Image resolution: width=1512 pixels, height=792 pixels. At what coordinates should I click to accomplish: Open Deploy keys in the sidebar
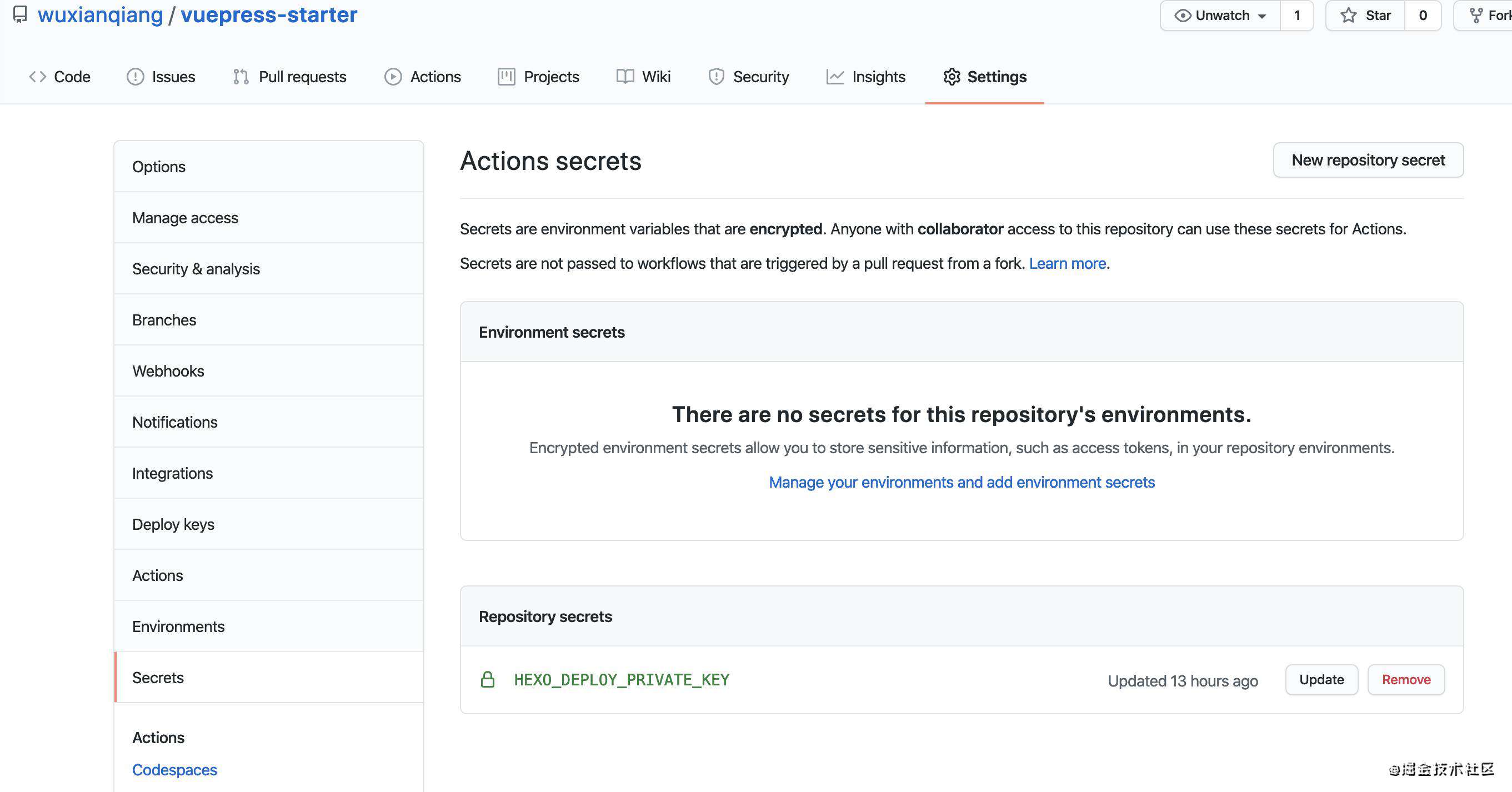[x=269, y=524]
